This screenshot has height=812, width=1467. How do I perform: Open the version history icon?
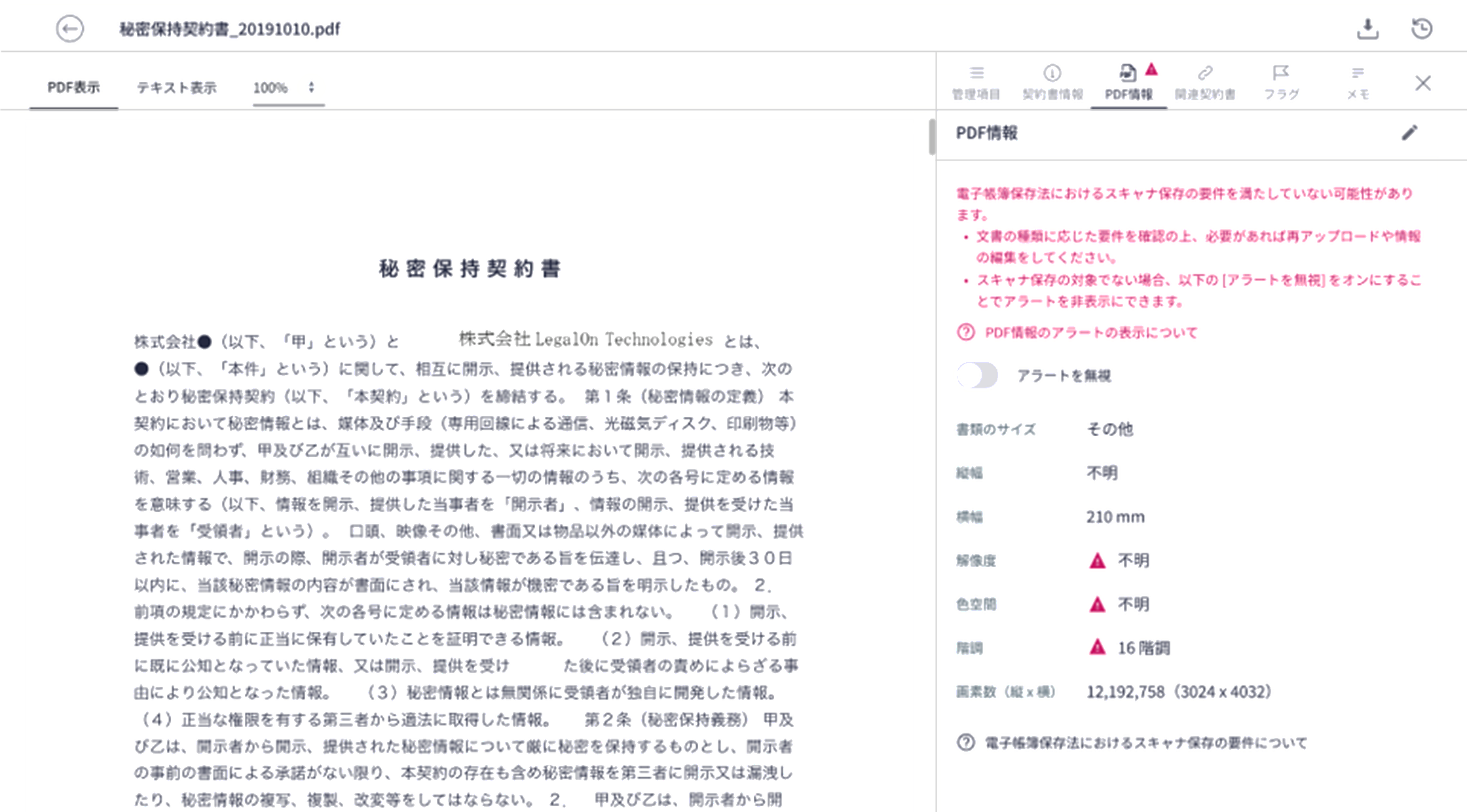tap(1421, 29)
